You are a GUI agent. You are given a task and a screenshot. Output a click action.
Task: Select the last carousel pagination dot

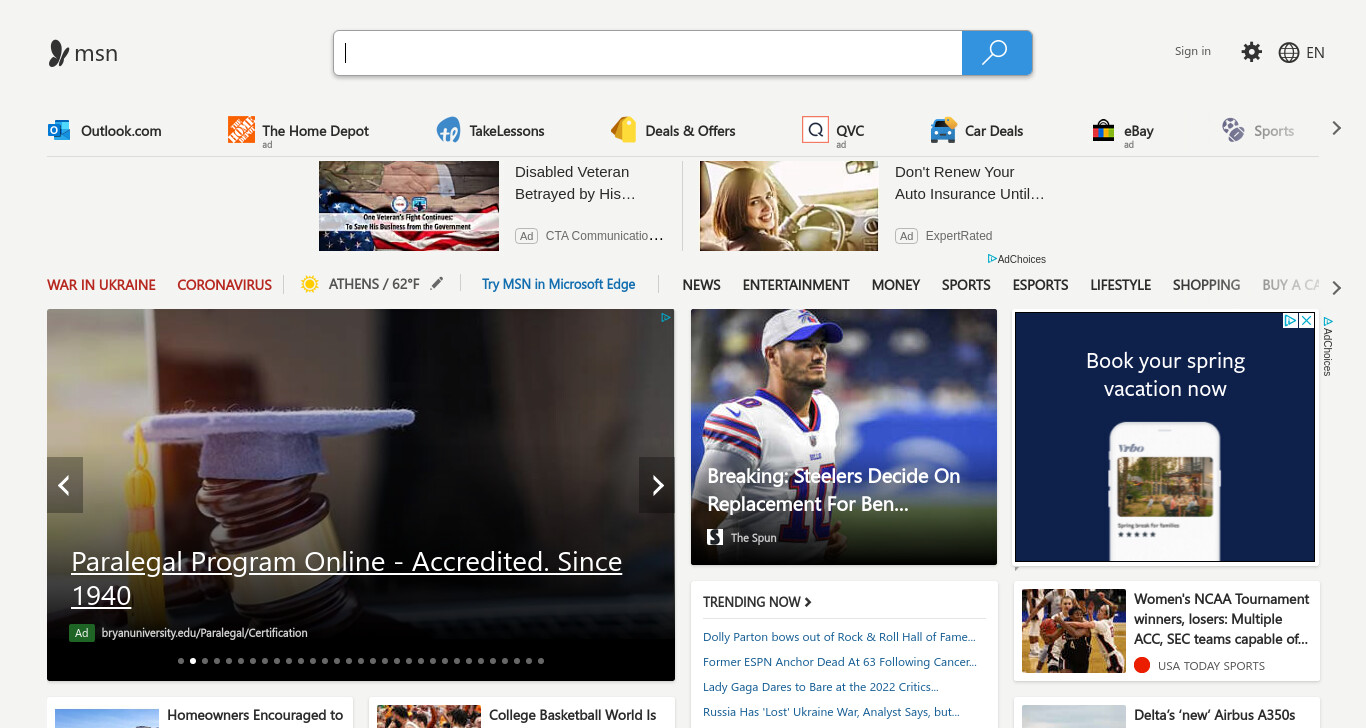pos(541,661)
